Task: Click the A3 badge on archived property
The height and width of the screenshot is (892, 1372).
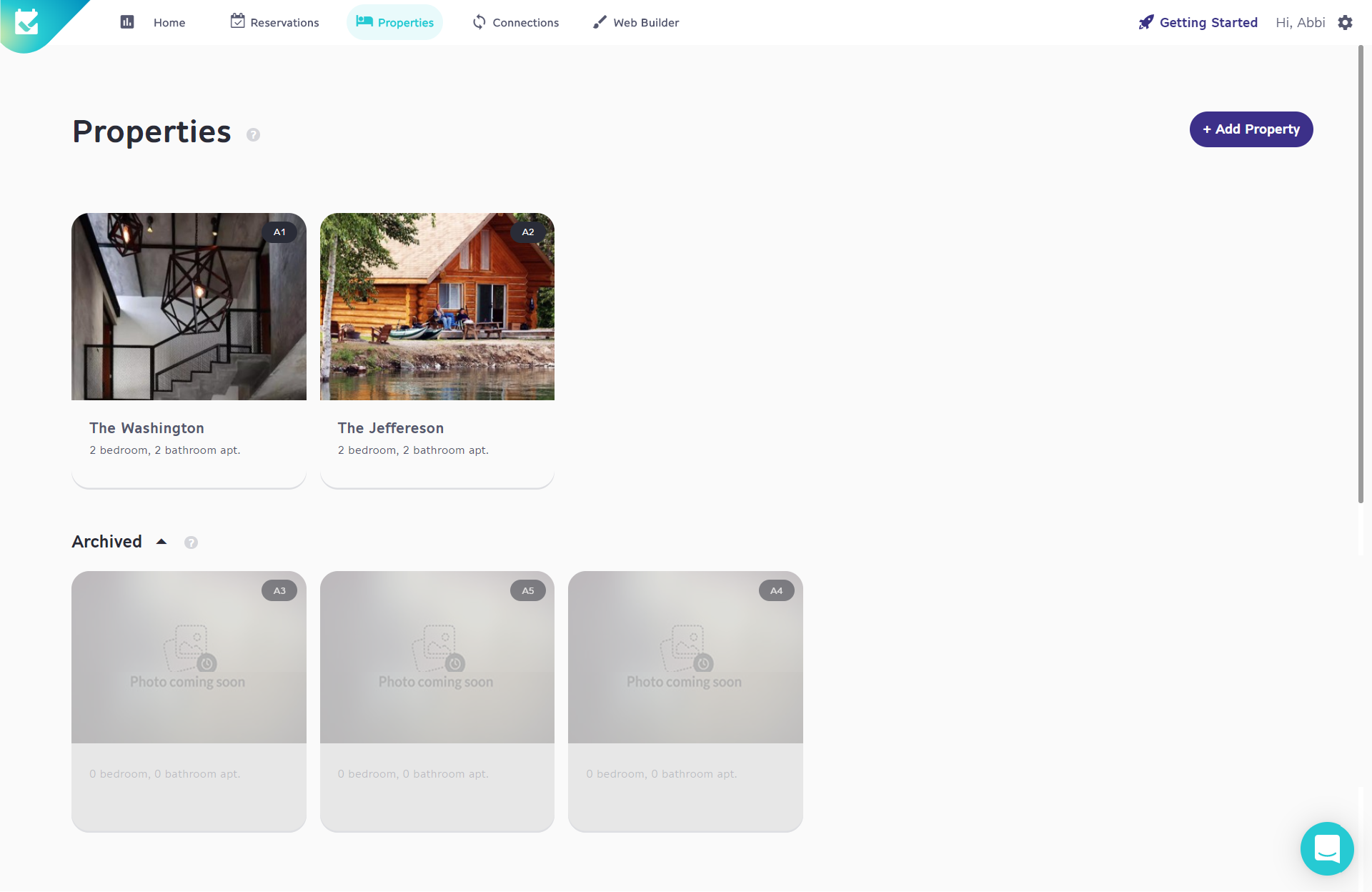Action: pyautogui.click(x=279, y=591)
